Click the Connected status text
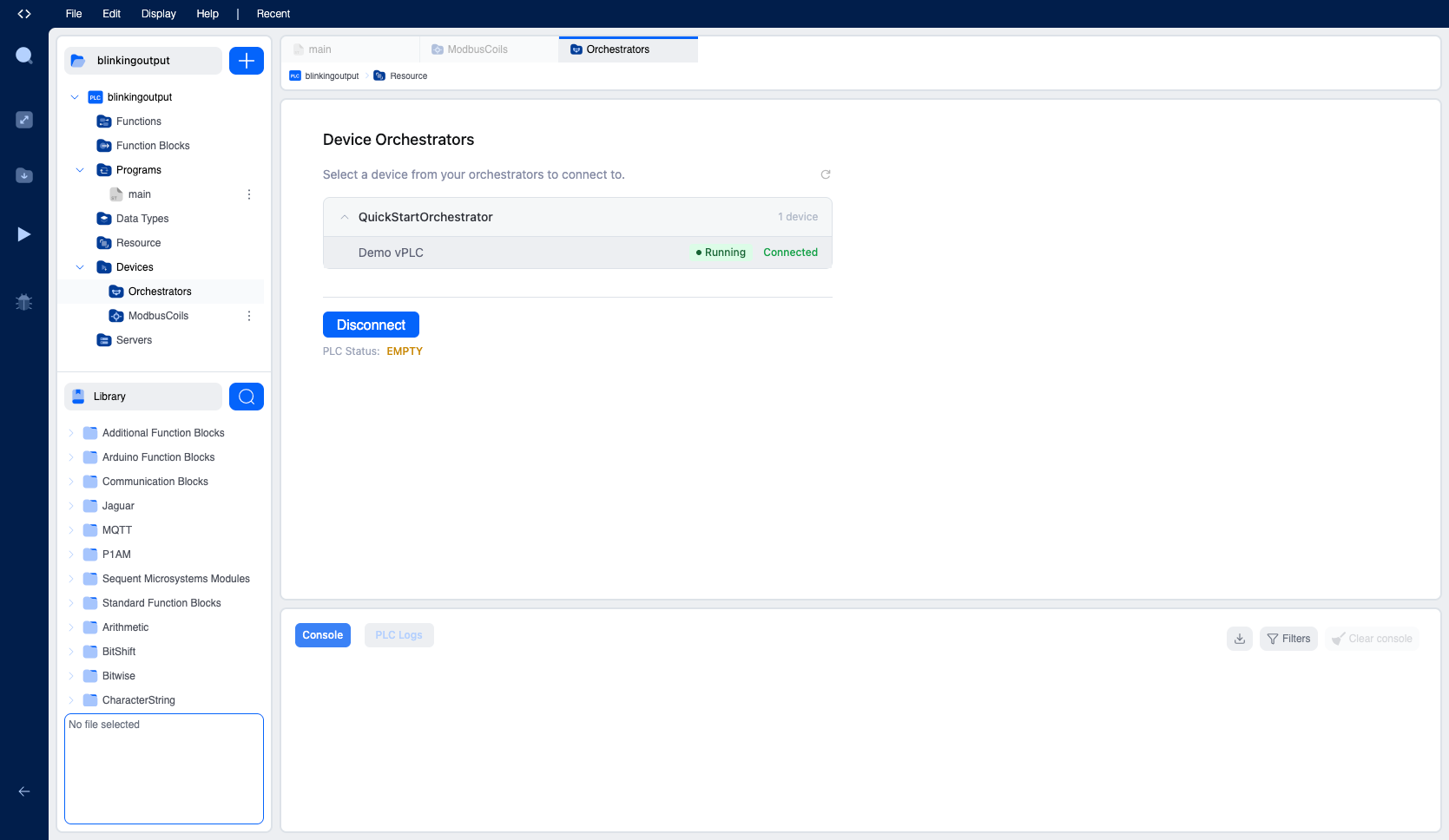The image size is (1449, 840). tap(790, 253)
